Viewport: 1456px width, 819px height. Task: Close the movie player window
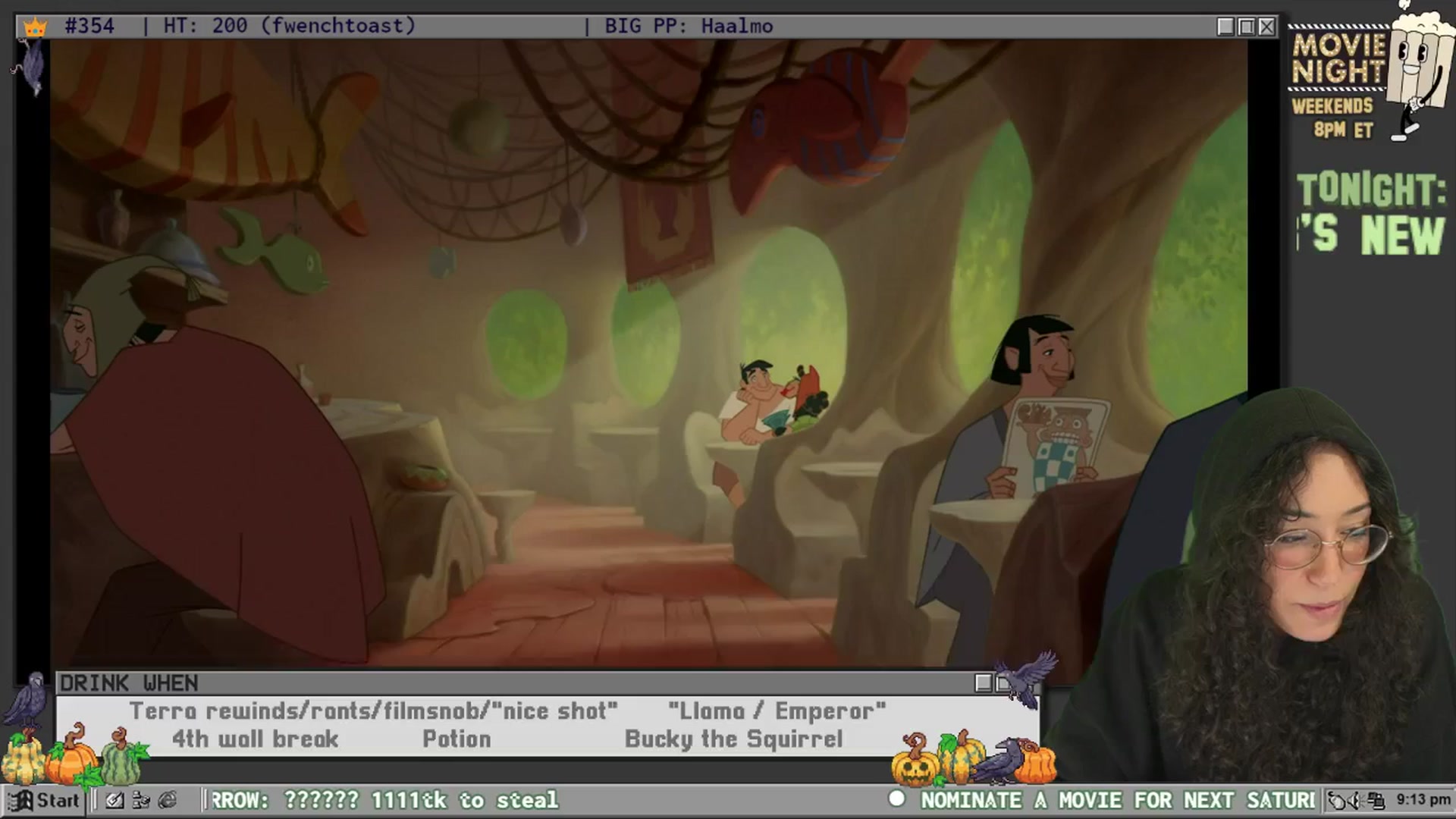pos(1266,27)
